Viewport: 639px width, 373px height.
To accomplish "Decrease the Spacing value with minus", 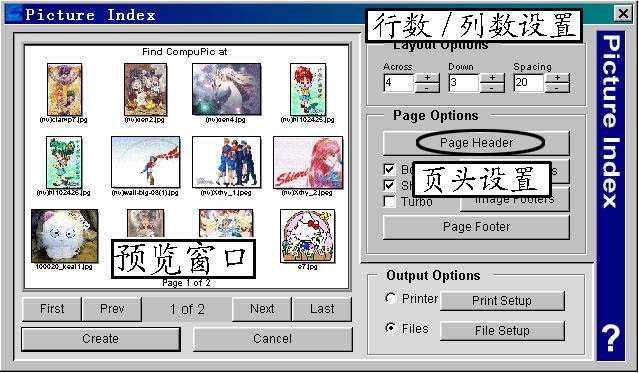I will (557, 88).
